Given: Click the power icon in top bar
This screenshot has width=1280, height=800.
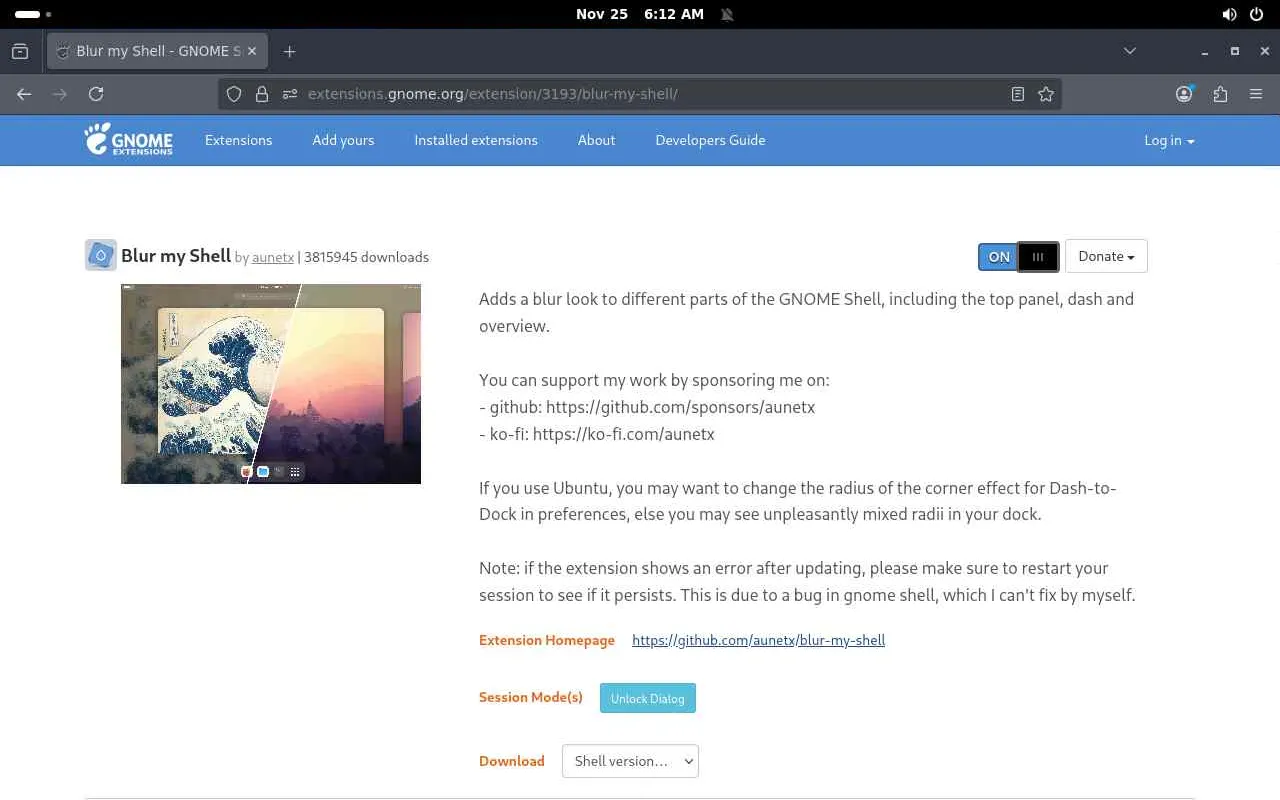Looking at the screenshot, I should tap(1257, 14).
